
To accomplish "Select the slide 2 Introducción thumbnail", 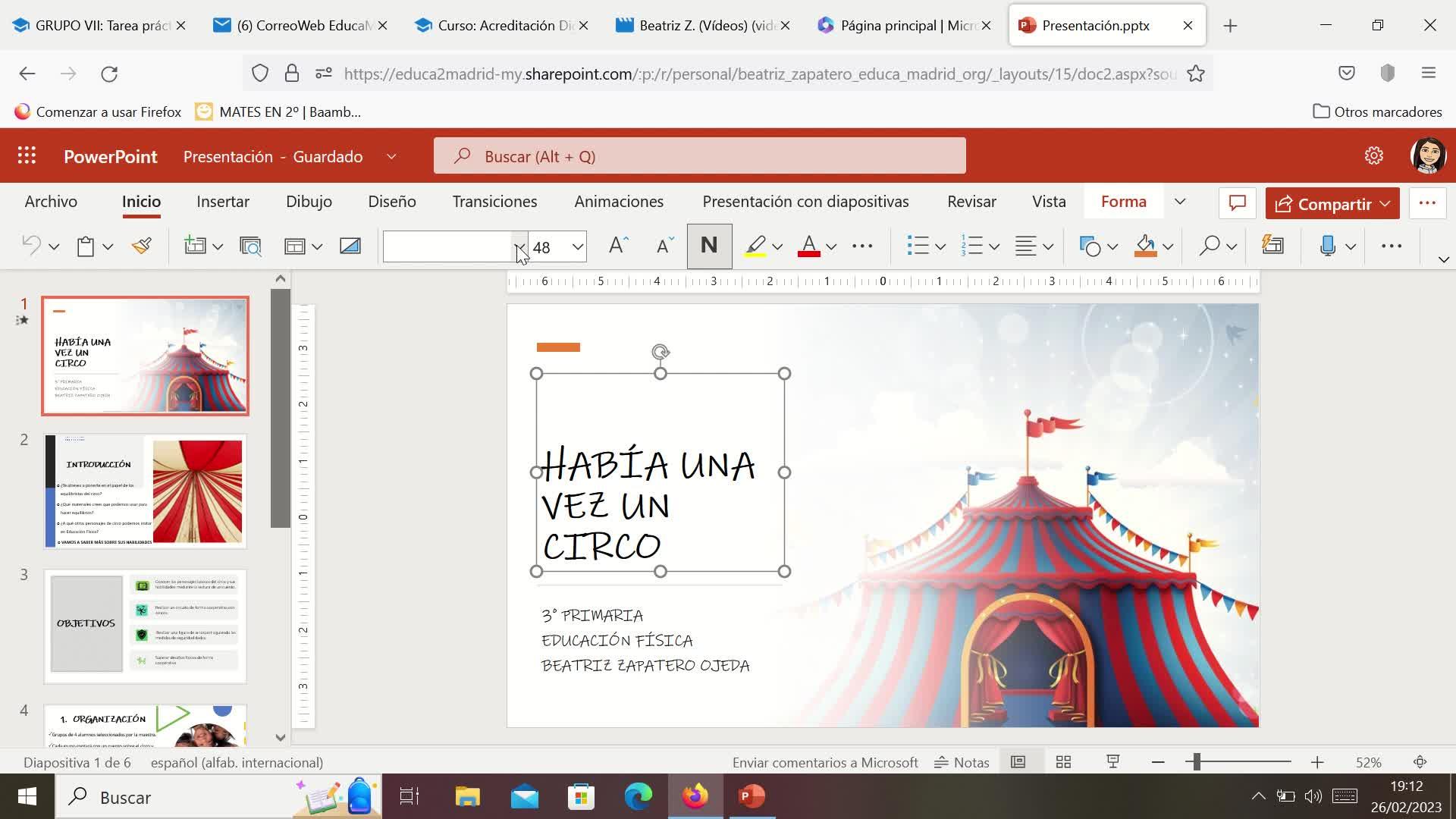I will (x=145, y=491).
